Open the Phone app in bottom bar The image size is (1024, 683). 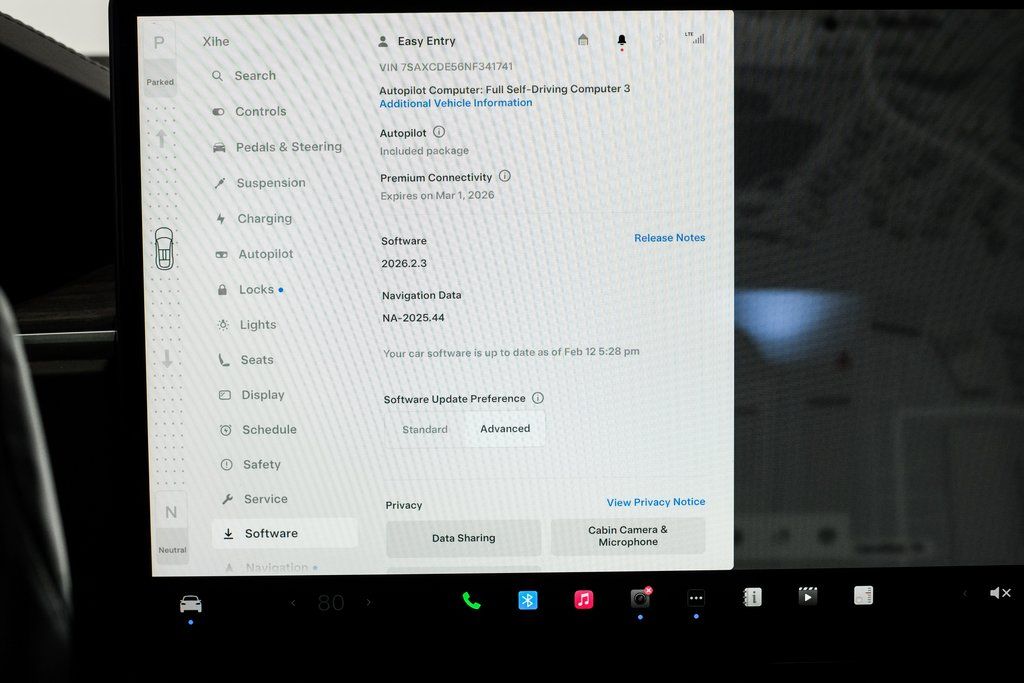point(471,600)
